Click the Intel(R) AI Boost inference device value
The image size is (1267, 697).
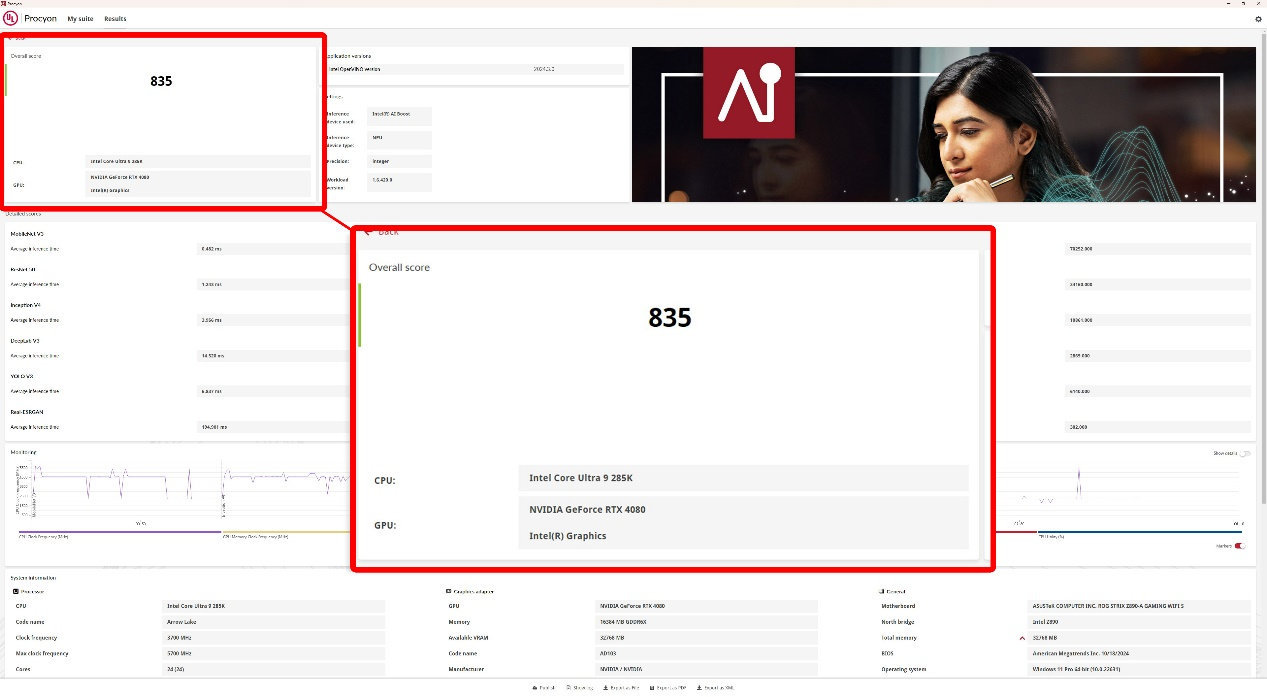pos(400,117)
